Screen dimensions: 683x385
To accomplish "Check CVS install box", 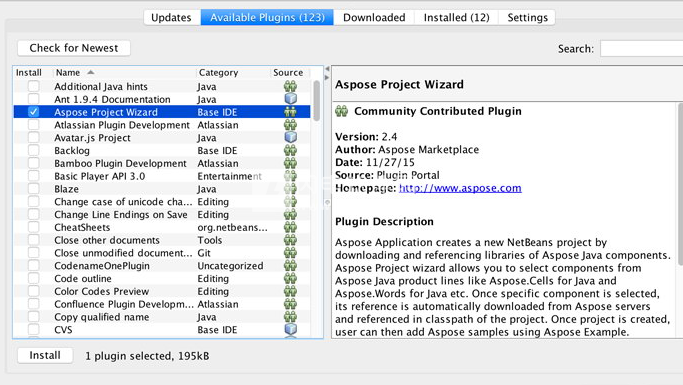I will tap(34, 329).
